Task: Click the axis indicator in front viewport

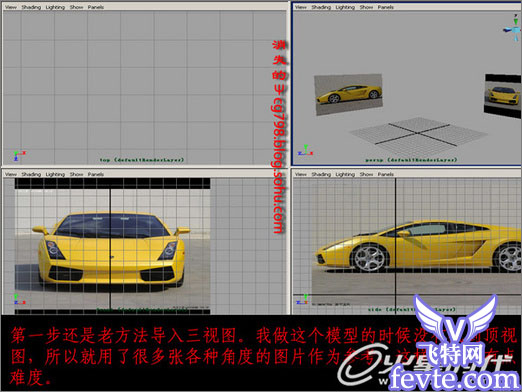Action: click(19, 299)
